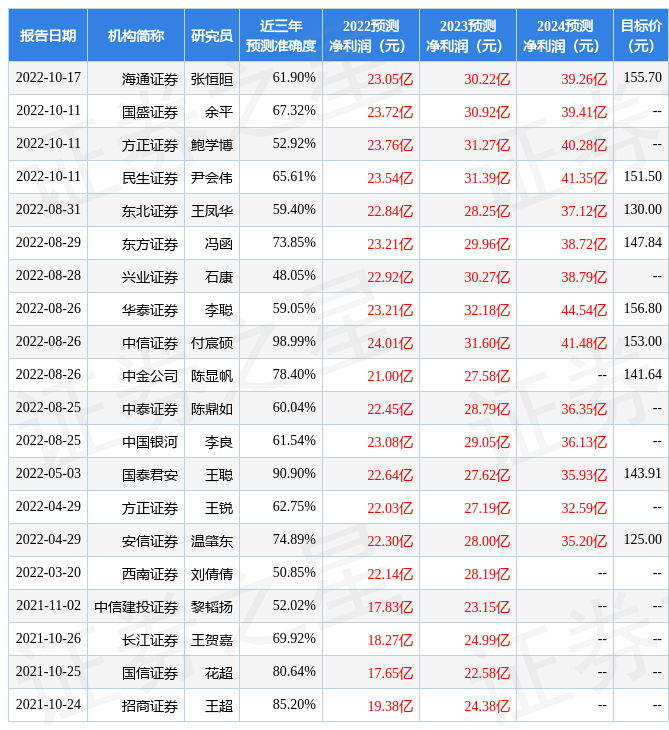Select the 中信建投证券 institution cell

coord(136,608)
